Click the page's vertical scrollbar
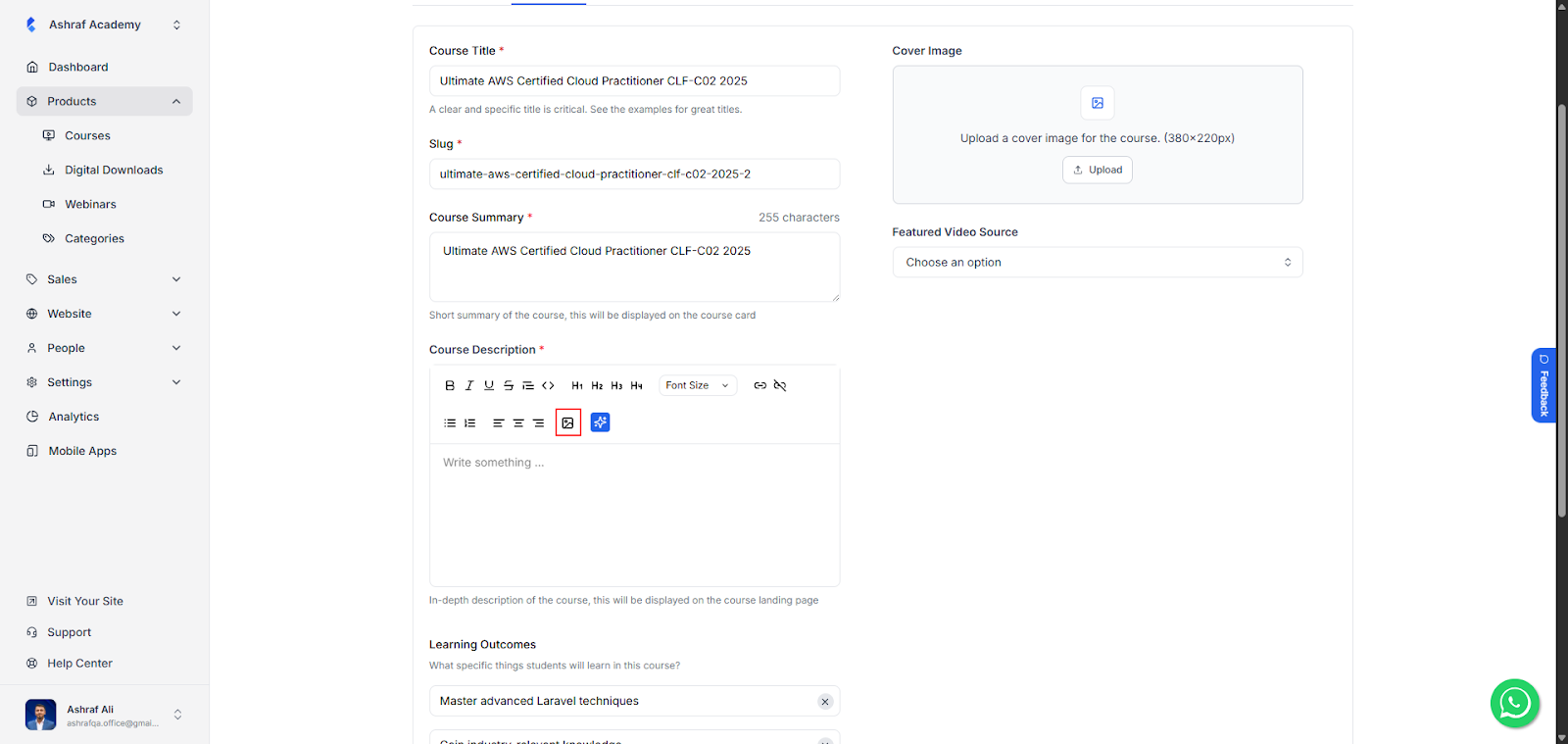The height and width of the screenshot is (744, 1568). [1561, 294]
